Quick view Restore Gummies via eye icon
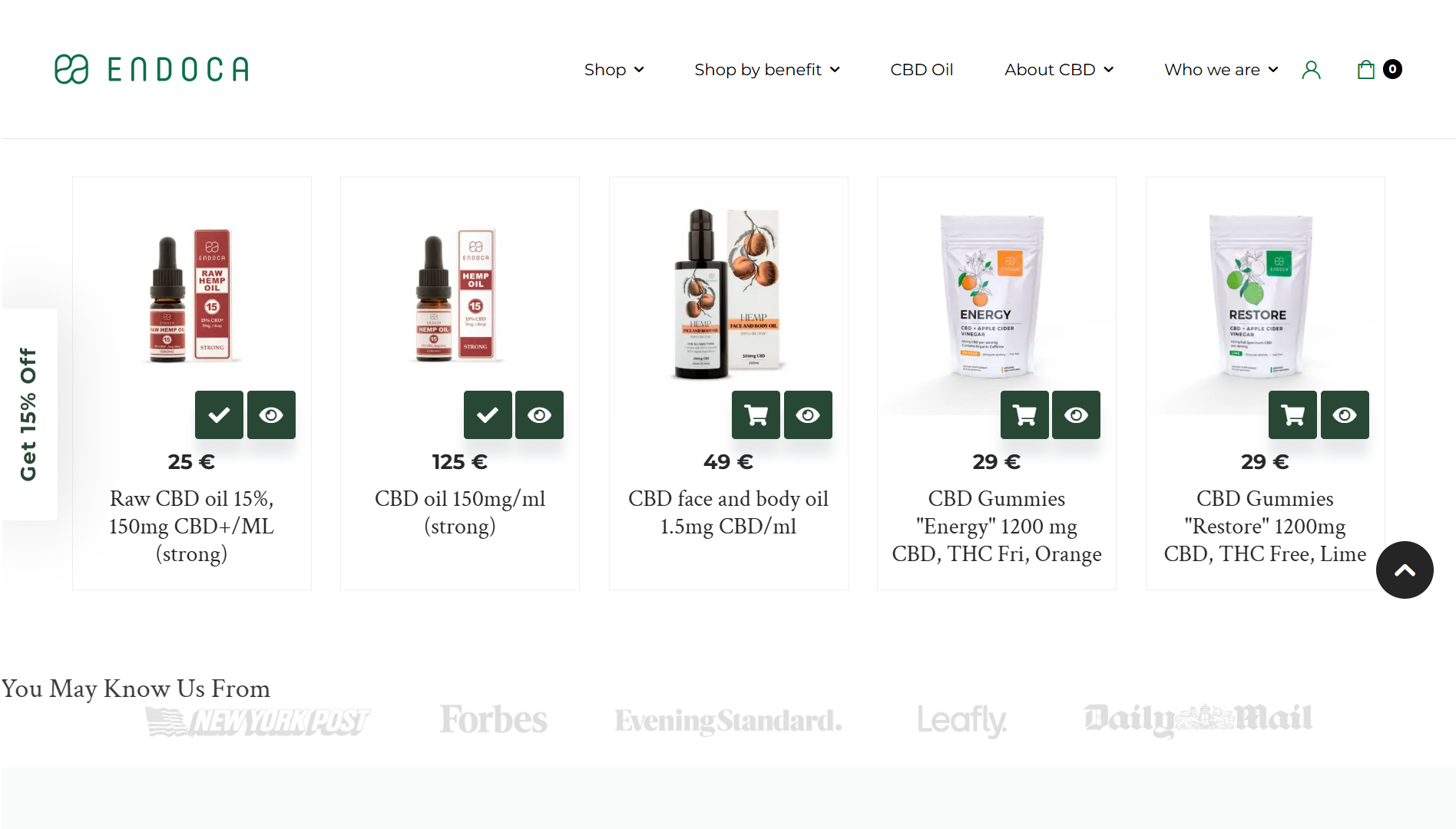Viewport: 1456px width, 829px height. (1345, 414)
